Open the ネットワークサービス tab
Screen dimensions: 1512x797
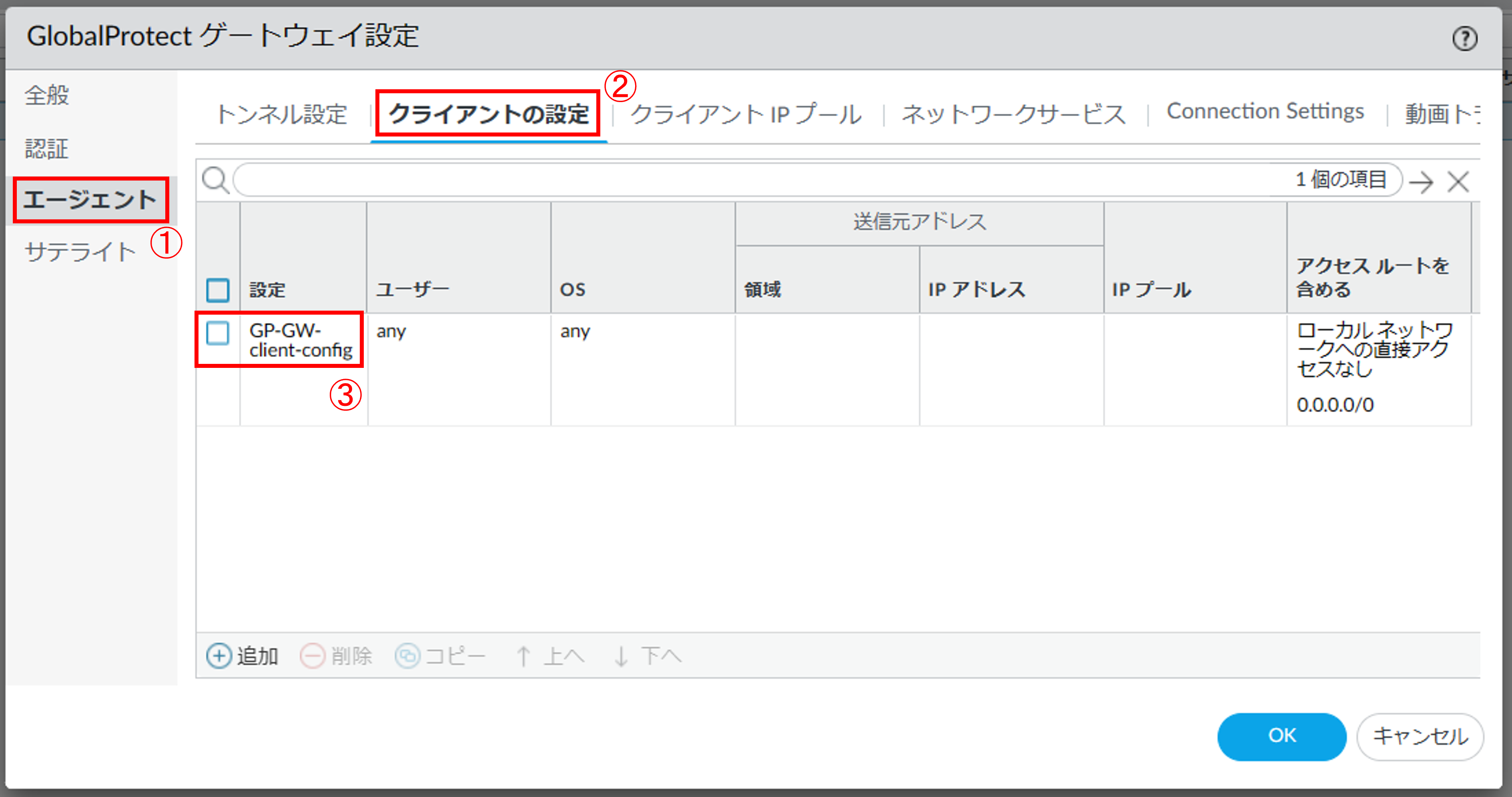click(1014, 114)
